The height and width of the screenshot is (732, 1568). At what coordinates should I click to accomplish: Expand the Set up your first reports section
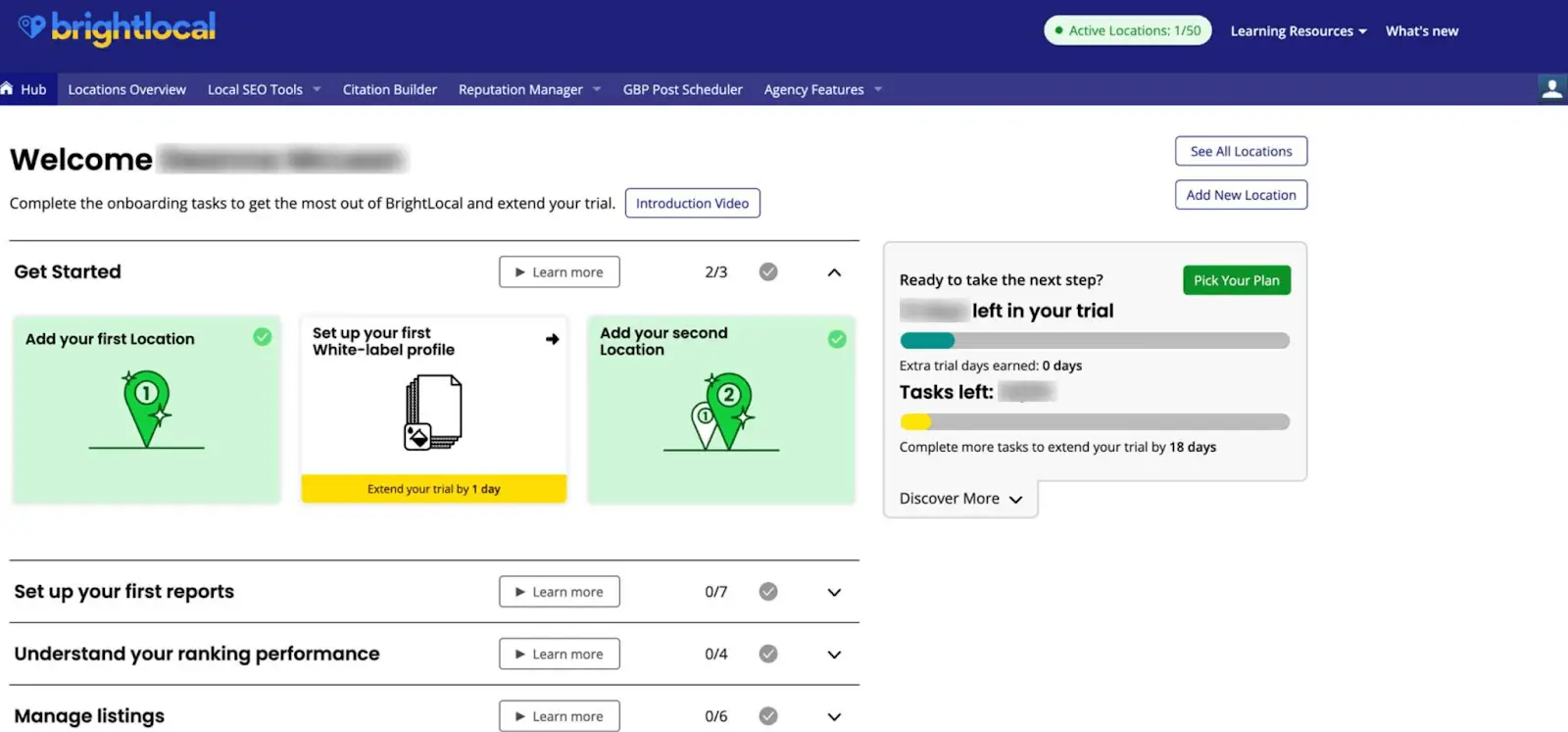click(x=834, y=592)
